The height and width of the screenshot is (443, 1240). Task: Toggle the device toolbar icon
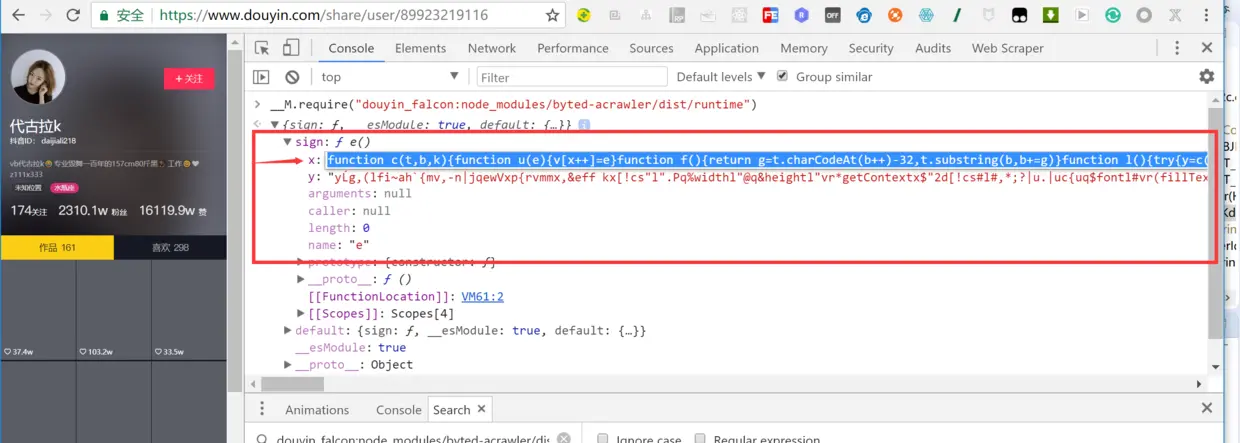[x=291, y=48]
